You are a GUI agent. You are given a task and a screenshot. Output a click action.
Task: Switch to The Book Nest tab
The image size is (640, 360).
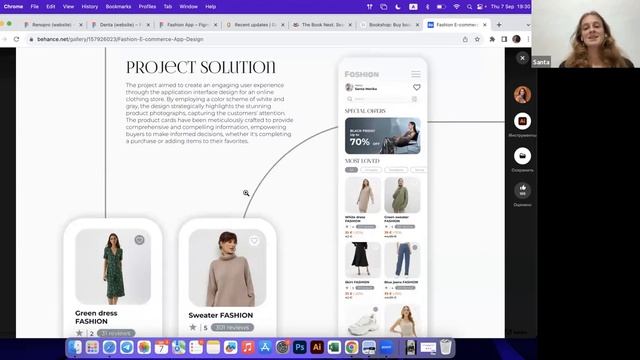click(322, 25)
